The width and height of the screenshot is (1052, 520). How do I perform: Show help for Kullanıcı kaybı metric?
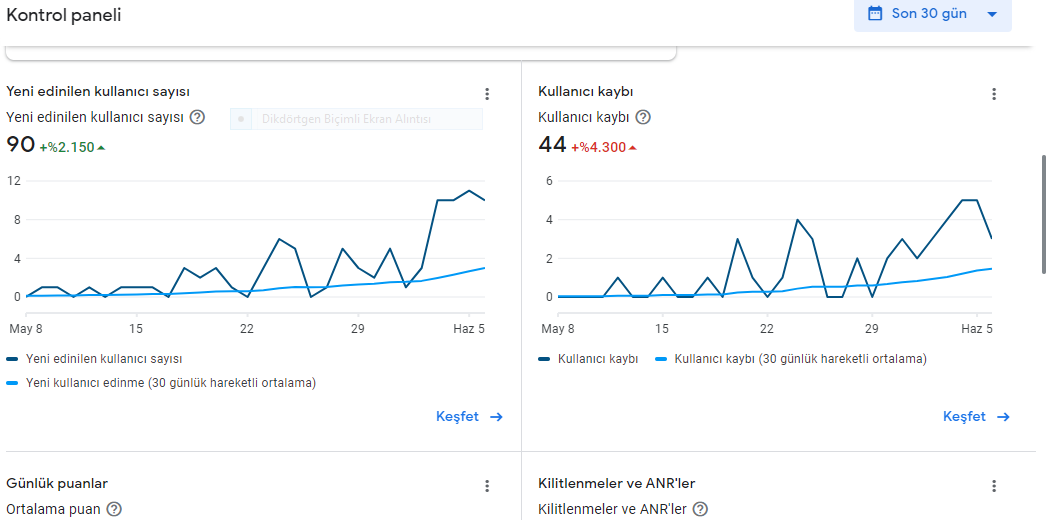(643, 117)
